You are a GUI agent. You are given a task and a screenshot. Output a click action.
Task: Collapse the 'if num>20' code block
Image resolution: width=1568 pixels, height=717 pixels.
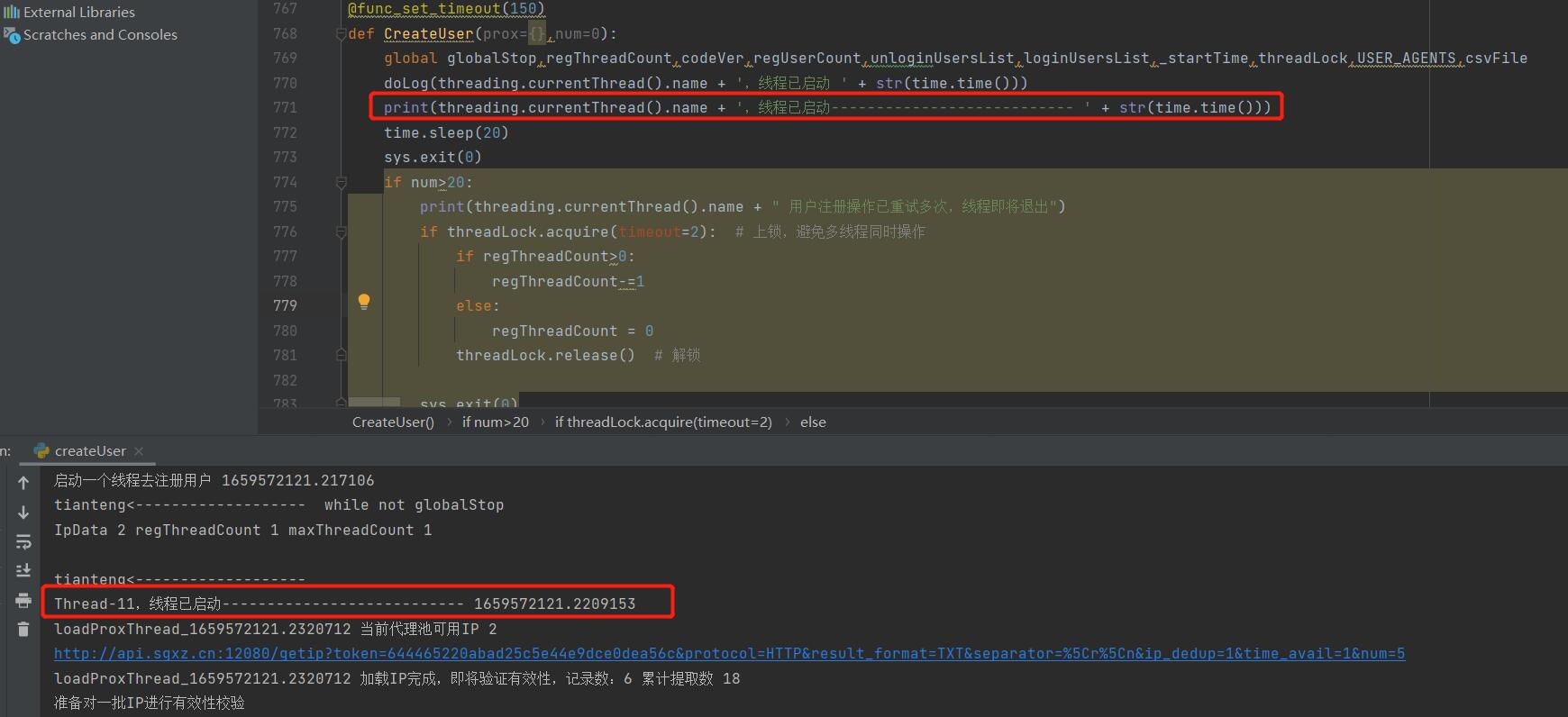[x=342, y=183]
